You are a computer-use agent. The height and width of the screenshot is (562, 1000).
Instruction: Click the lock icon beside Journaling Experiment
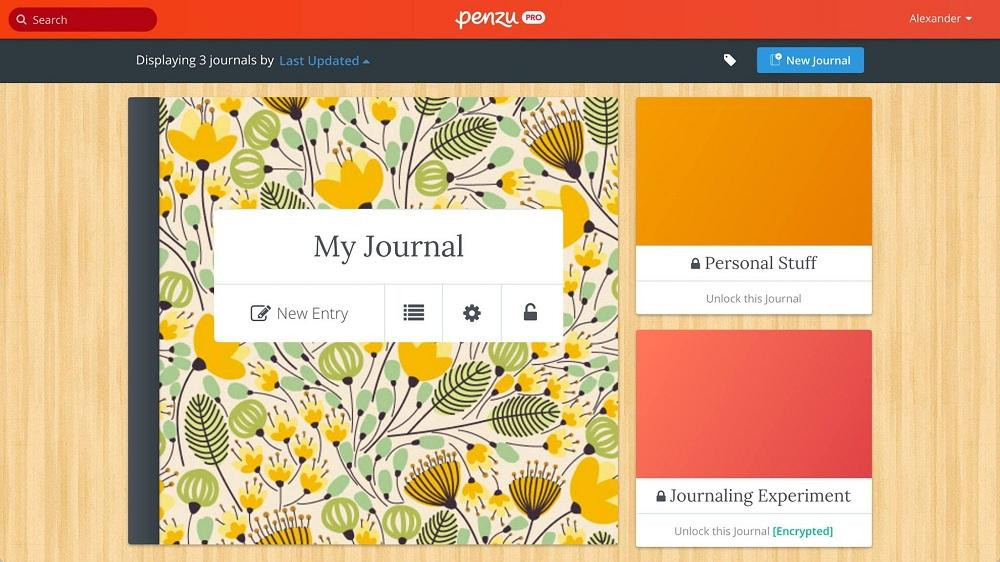(x=661, y=497)
